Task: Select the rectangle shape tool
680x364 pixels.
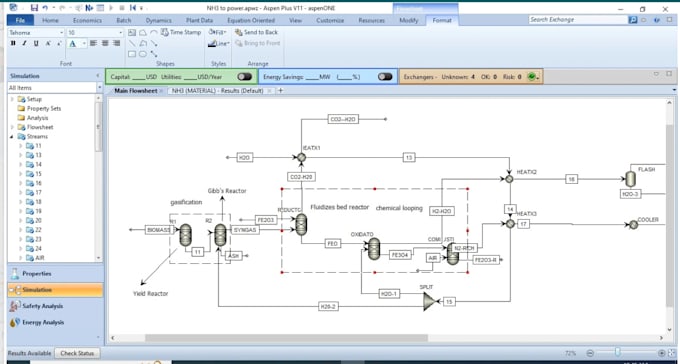Action: point(132,54)
